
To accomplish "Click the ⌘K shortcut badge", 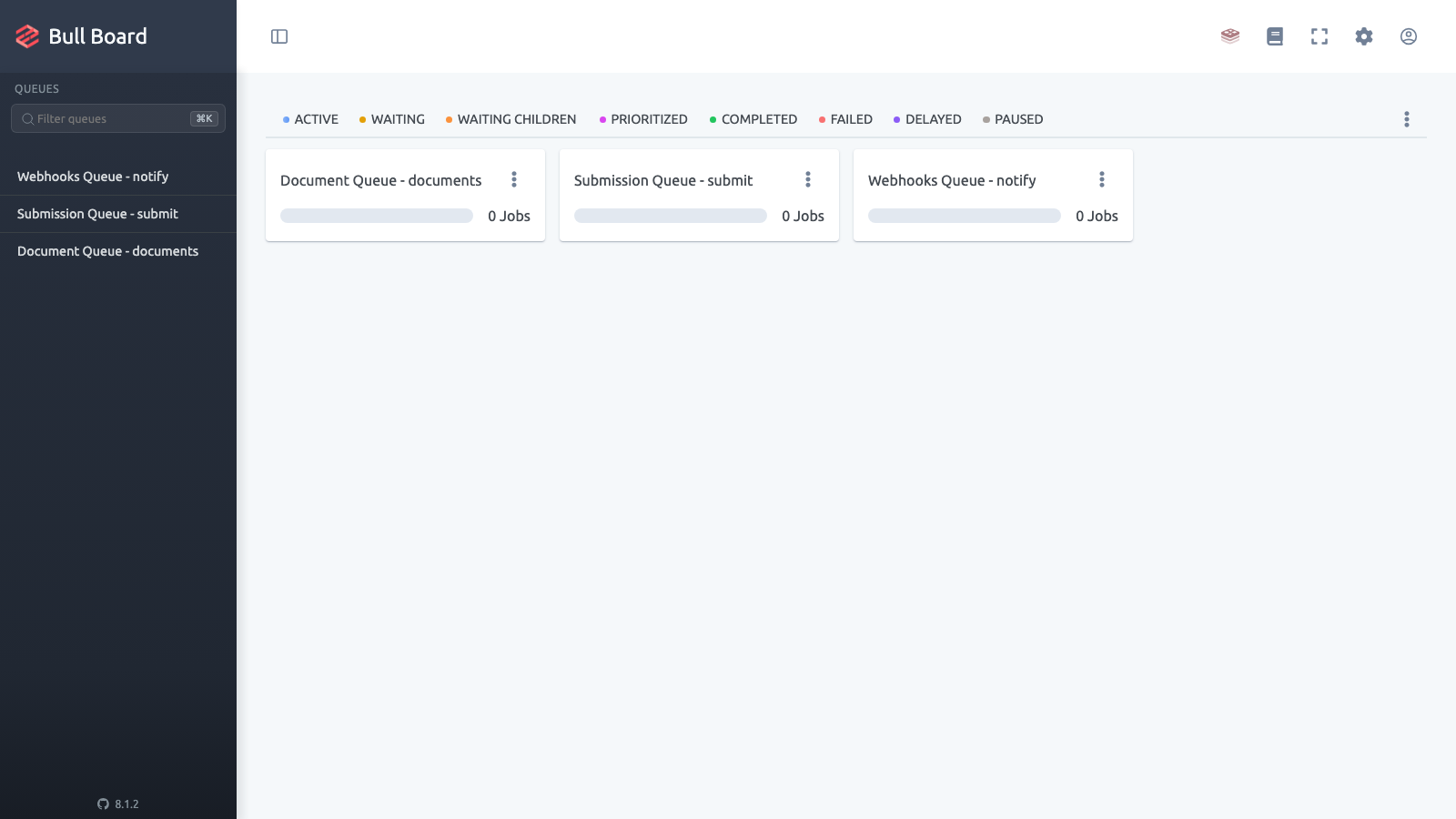I will tap(204, 118).
